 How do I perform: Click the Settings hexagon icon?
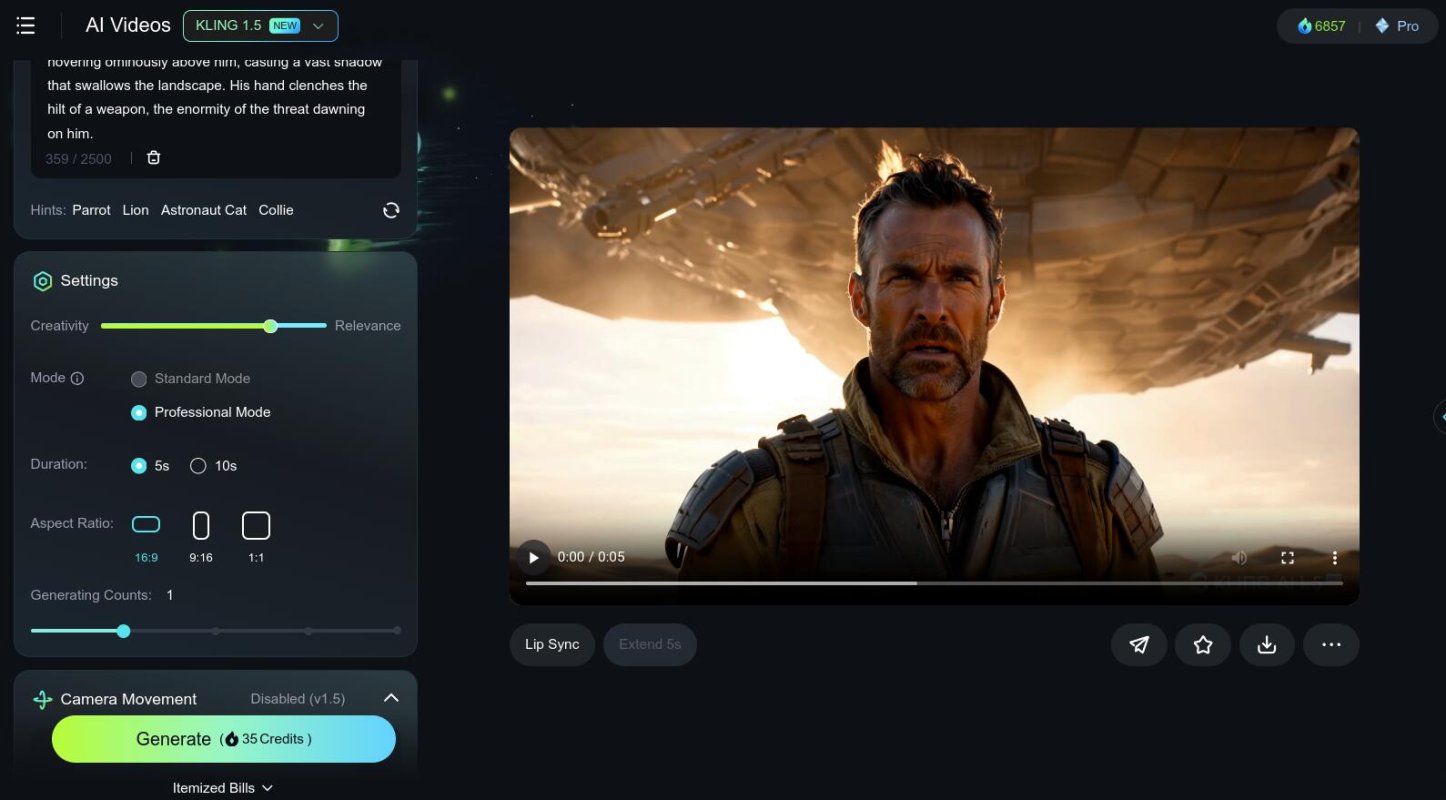tap(42, 281)
